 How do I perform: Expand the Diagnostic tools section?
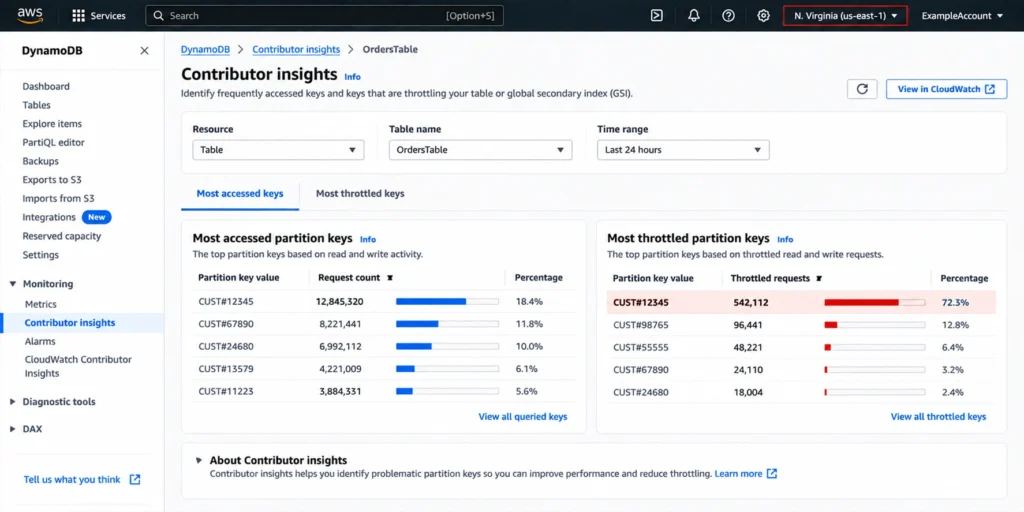12,402
